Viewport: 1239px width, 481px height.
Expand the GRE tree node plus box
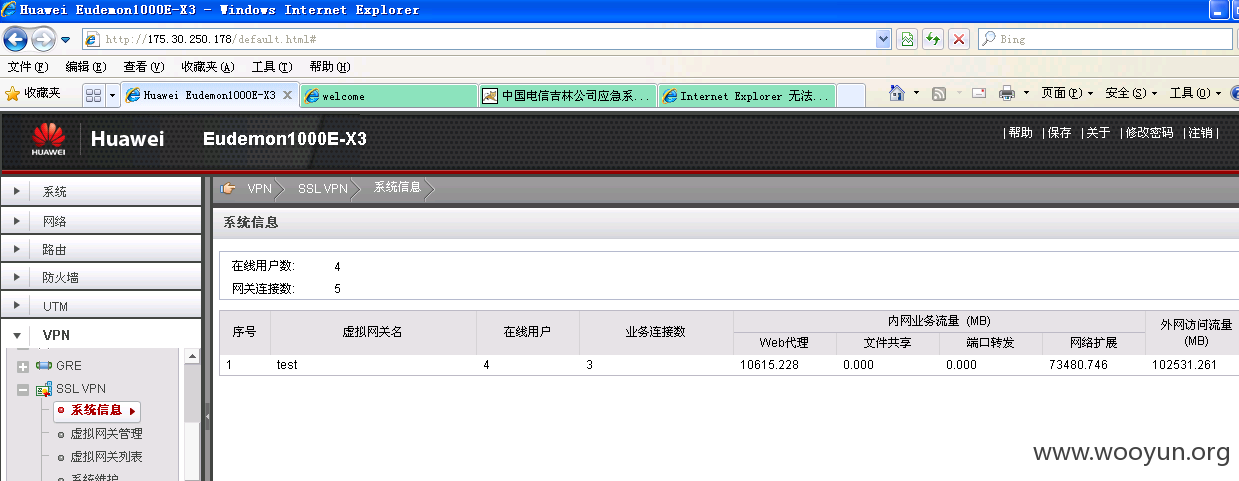point(23,366)
